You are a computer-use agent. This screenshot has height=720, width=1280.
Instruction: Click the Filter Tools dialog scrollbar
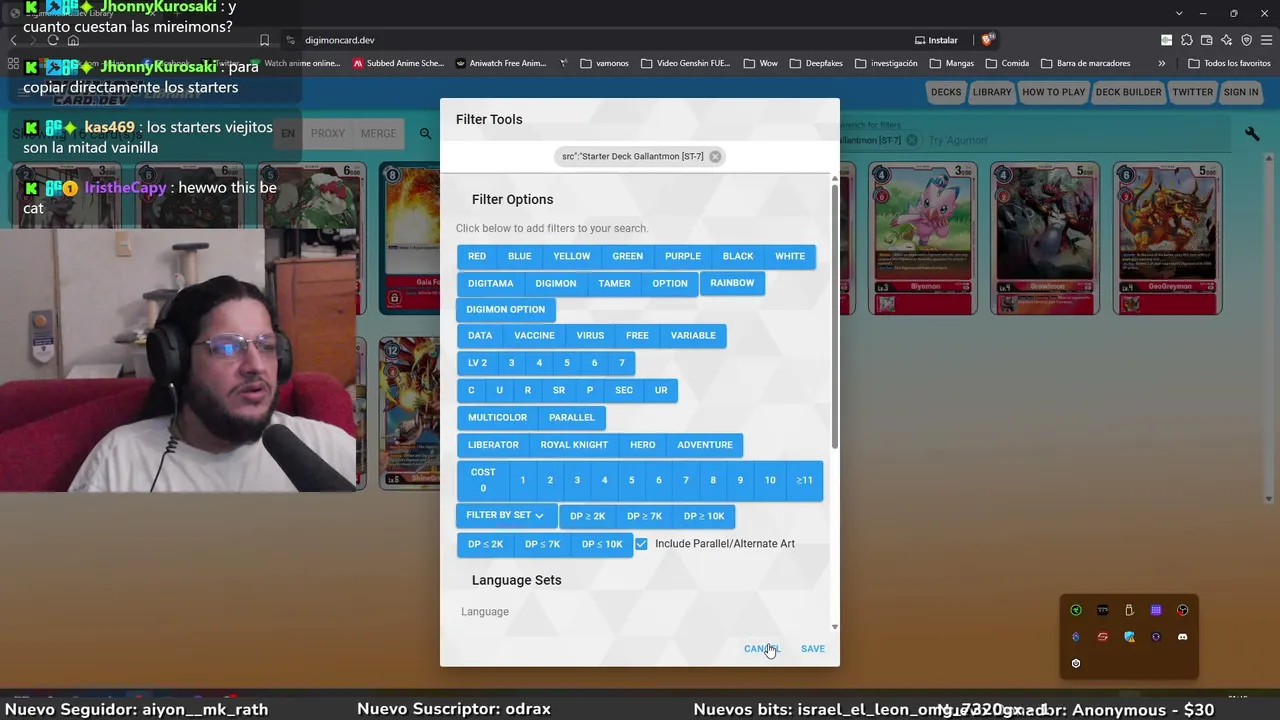tap(835, 315)
